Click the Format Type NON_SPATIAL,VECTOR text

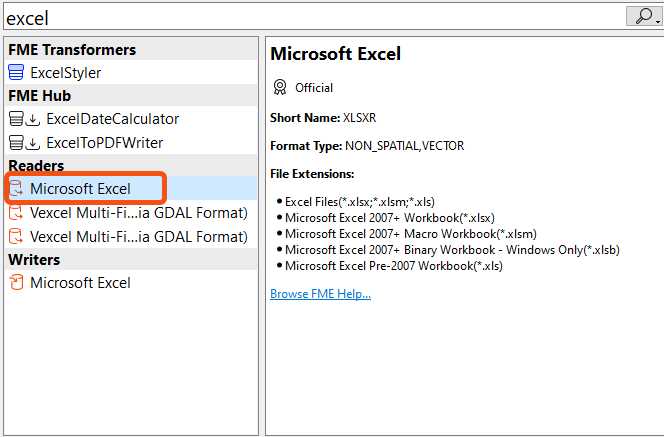tap(367, 146)
